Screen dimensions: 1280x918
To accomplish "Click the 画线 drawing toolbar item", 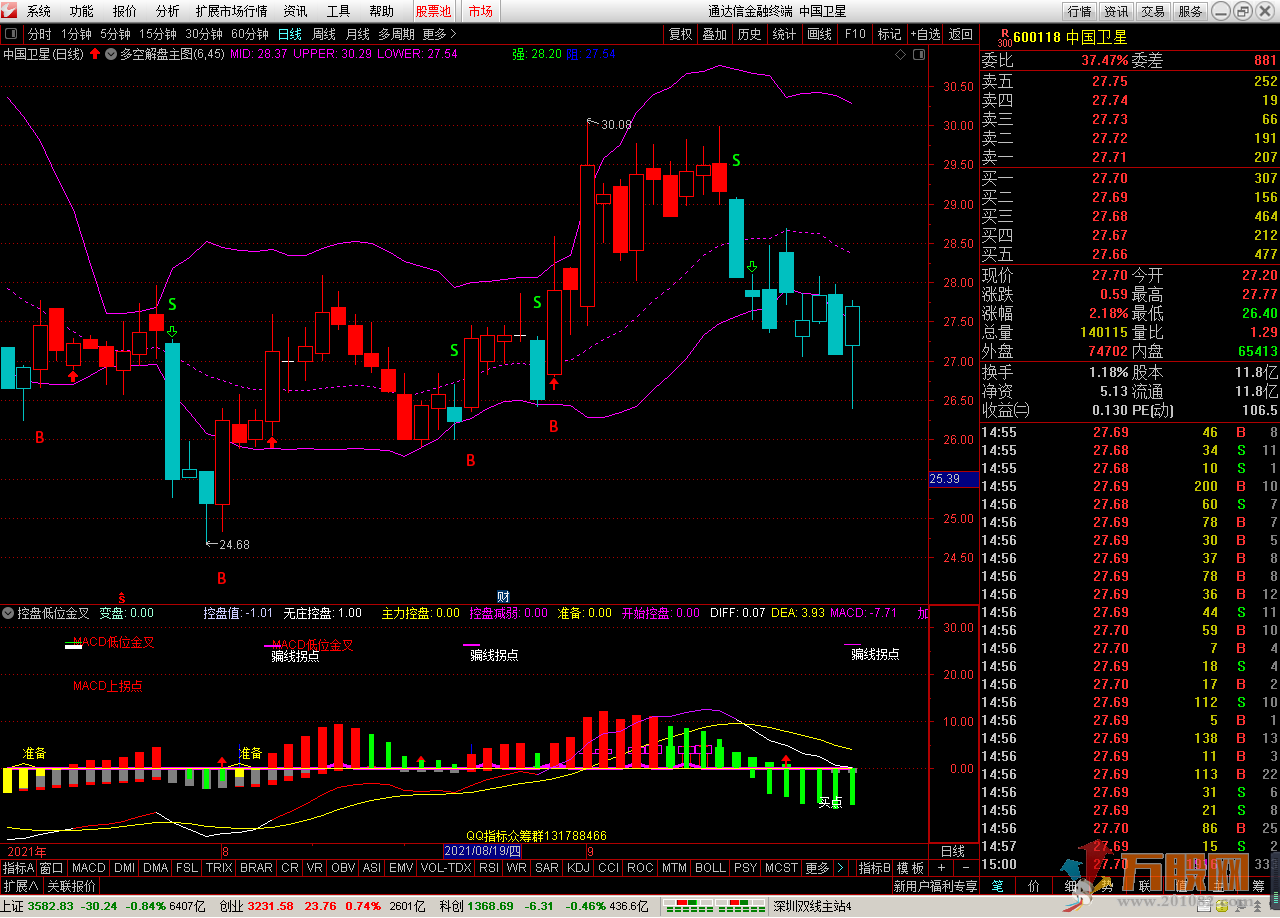I will point(819,34).
